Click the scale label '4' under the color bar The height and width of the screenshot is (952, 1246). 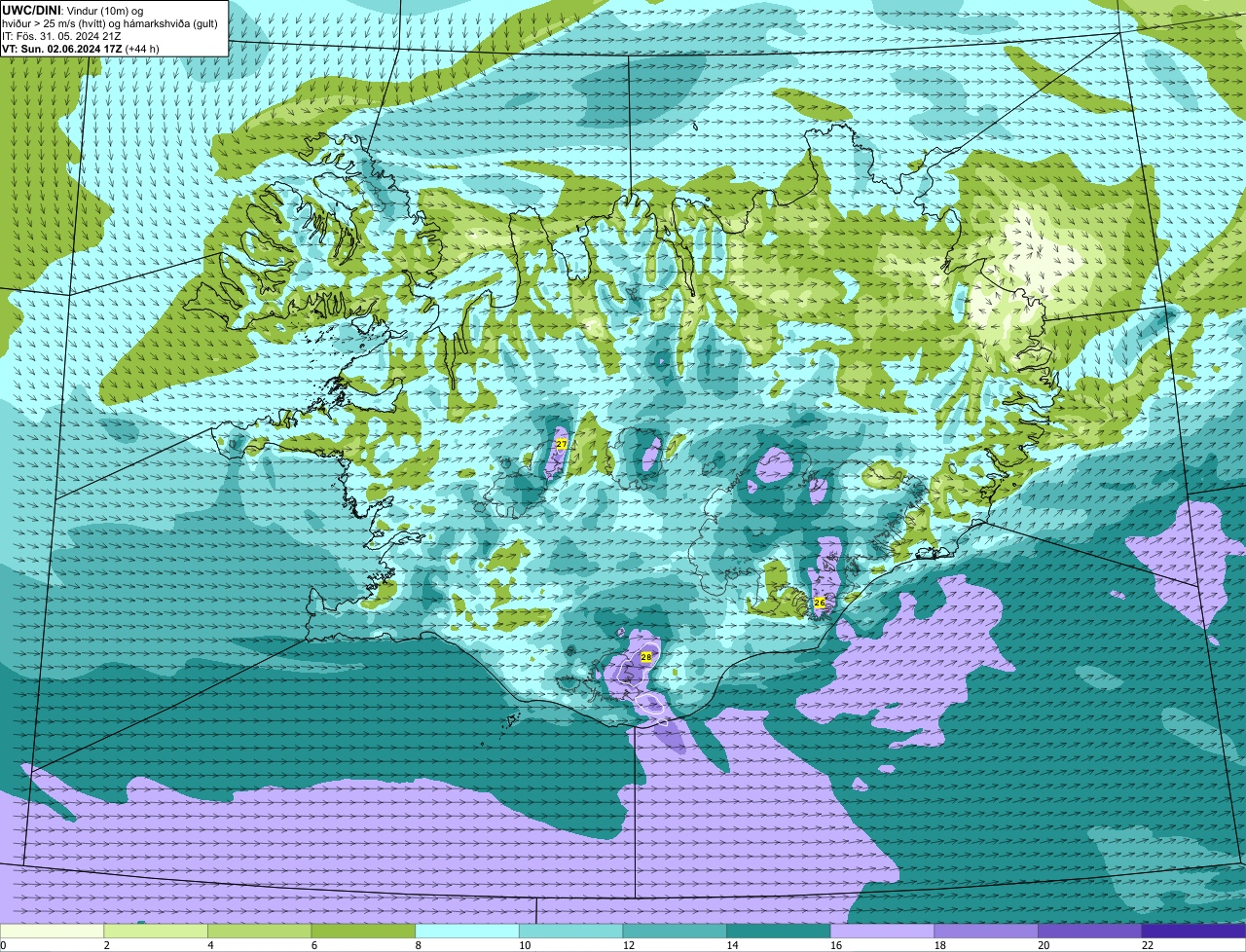click(210, 945)
